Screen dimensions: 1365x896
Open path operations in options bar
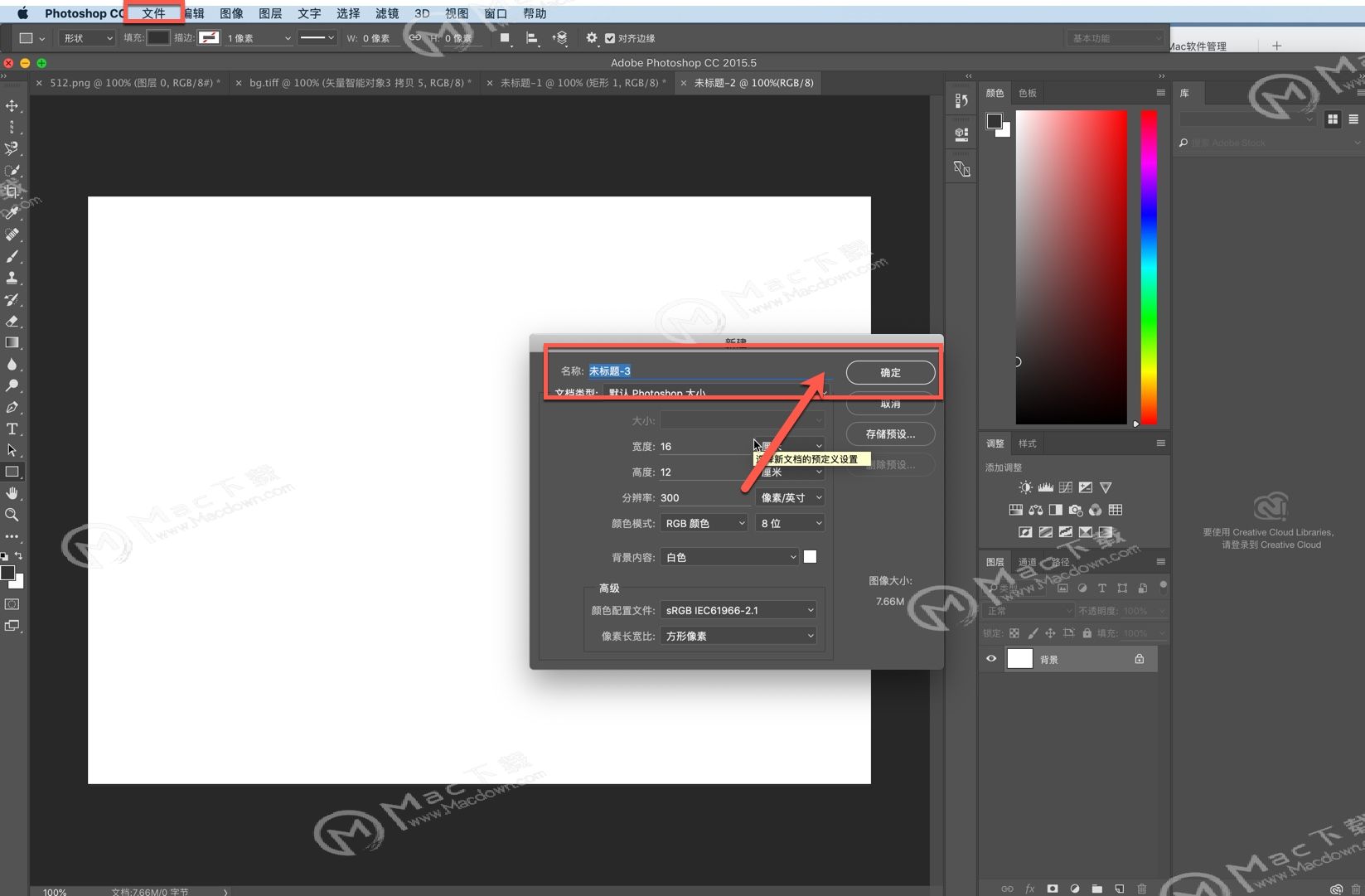(x=505, y=38)
